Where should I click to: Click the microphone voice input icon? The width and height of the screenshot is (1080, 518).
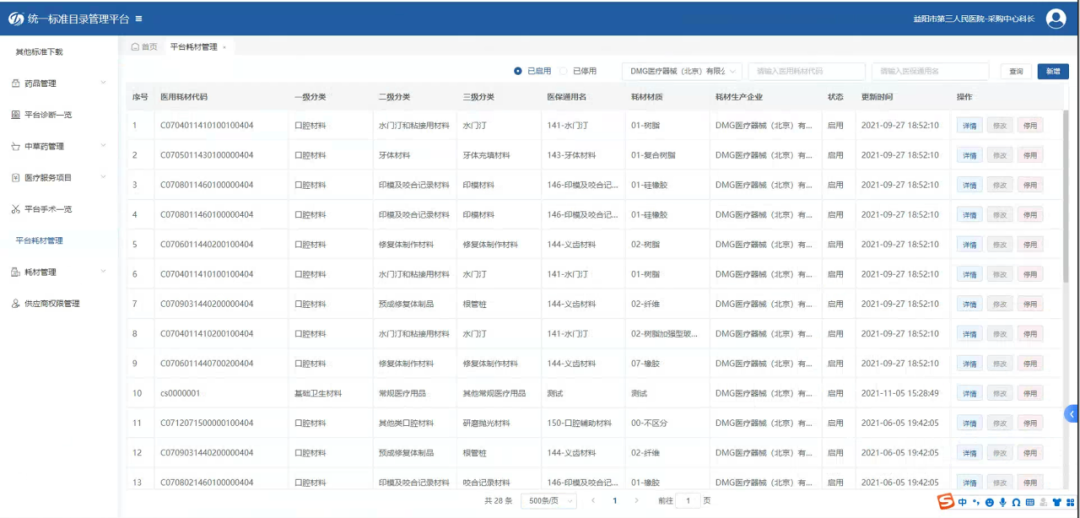1003,501
